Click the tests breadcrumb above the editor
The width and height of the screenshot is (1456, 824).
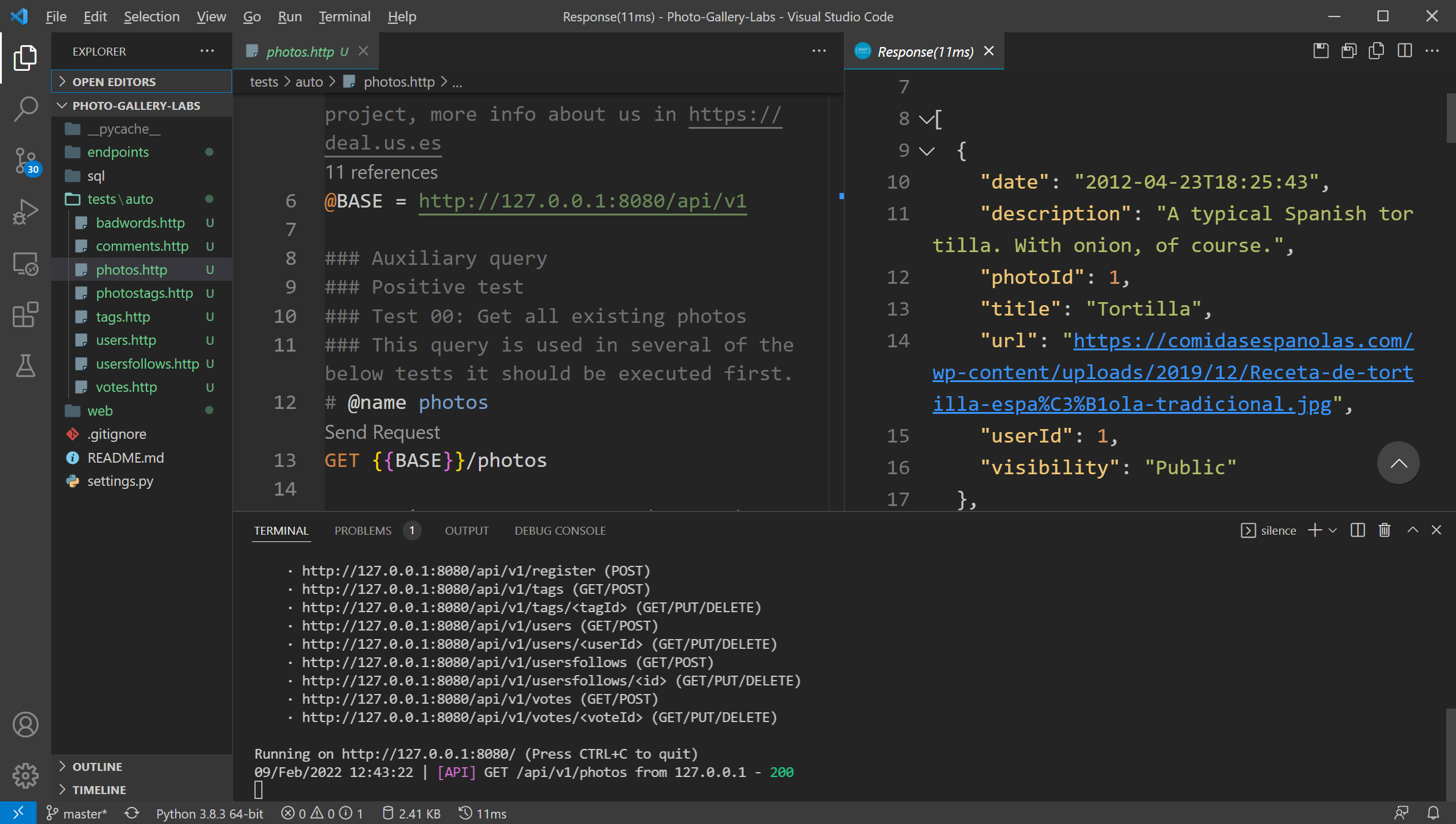pyautogui.click(x=263, y=81)
